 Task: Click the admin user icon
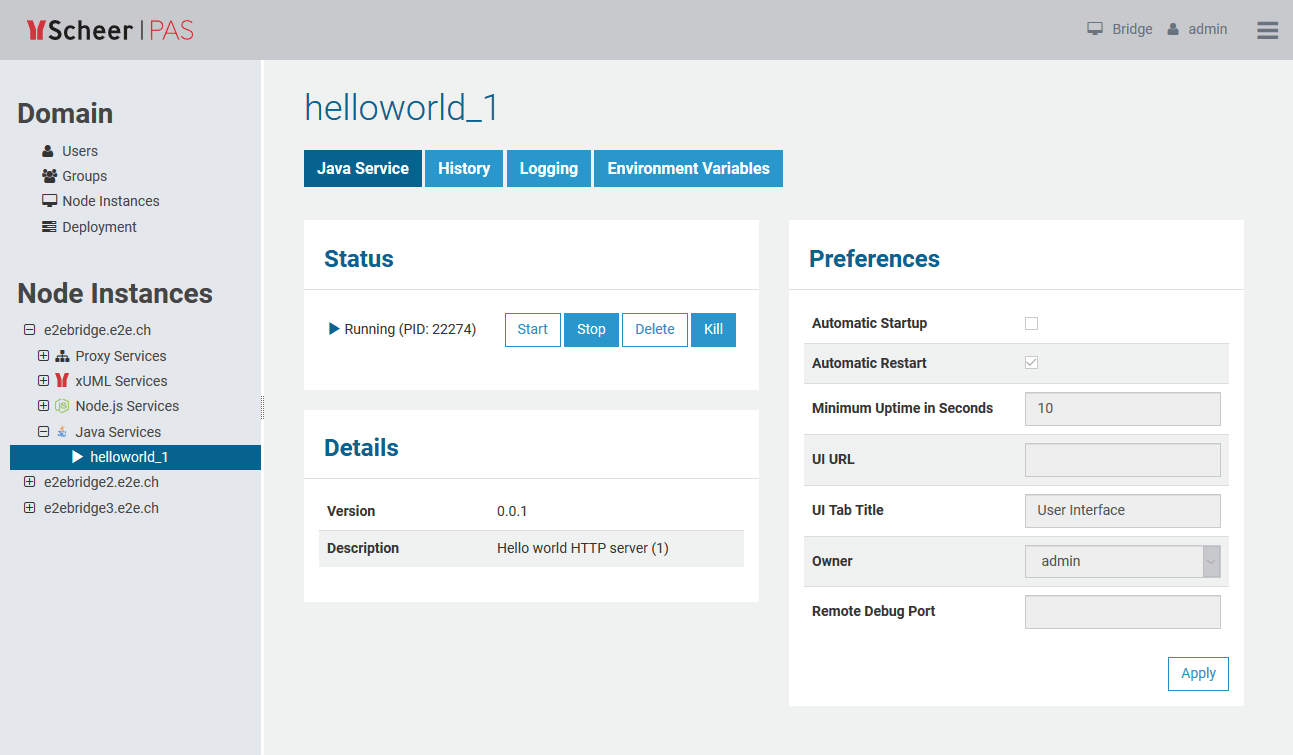coord(1174,29)
